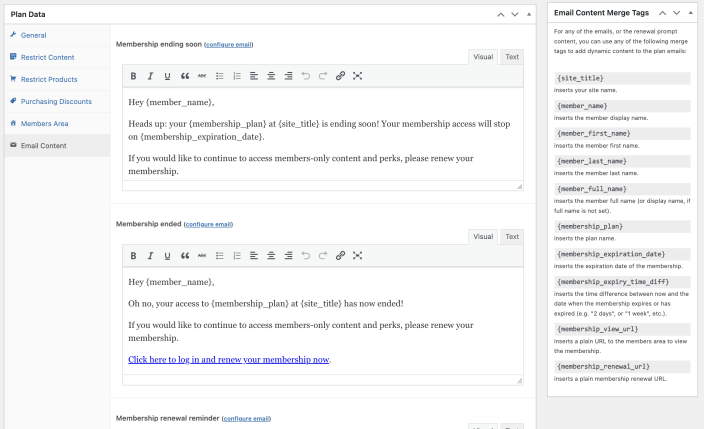Select the {membership_expiration_date} merge tag
The height and width of the screenshot is (429, 704).
tap(622, 254)
